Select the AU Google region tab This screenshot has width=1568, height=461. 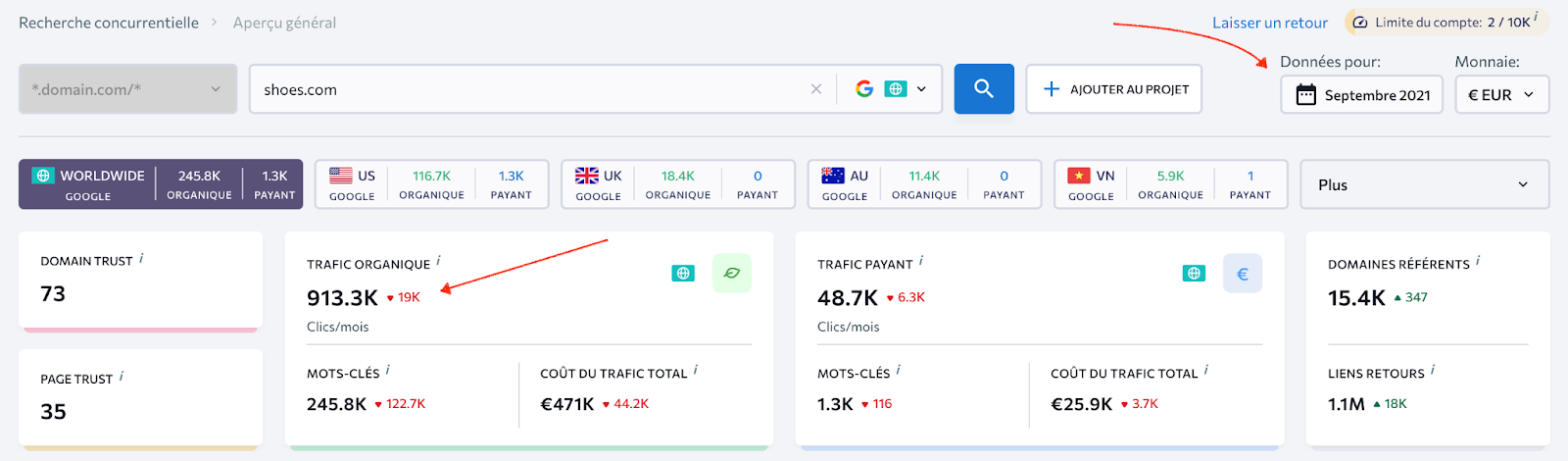point(926,184)
